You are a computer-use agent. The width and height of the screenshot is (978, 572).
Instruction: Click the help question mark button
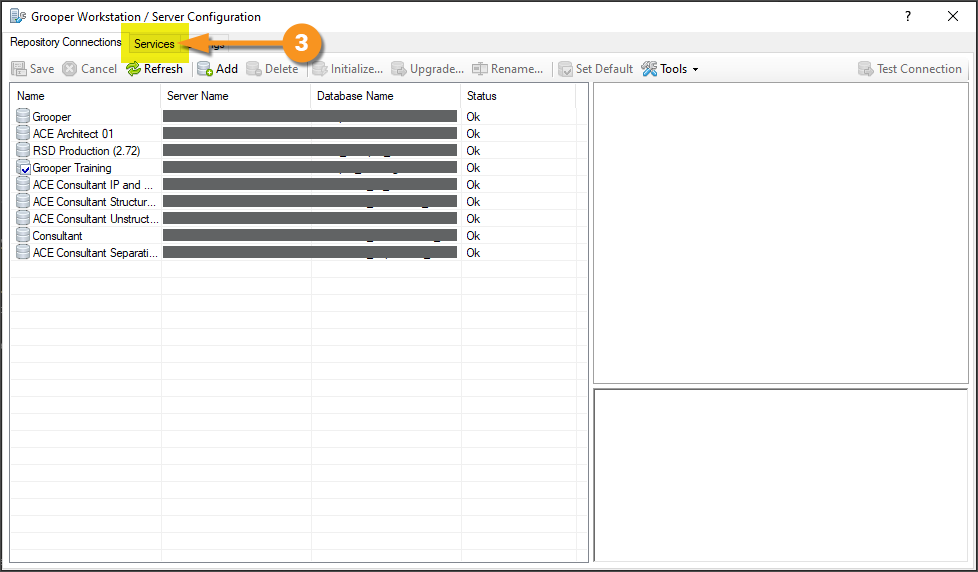(x=908, y=16)
